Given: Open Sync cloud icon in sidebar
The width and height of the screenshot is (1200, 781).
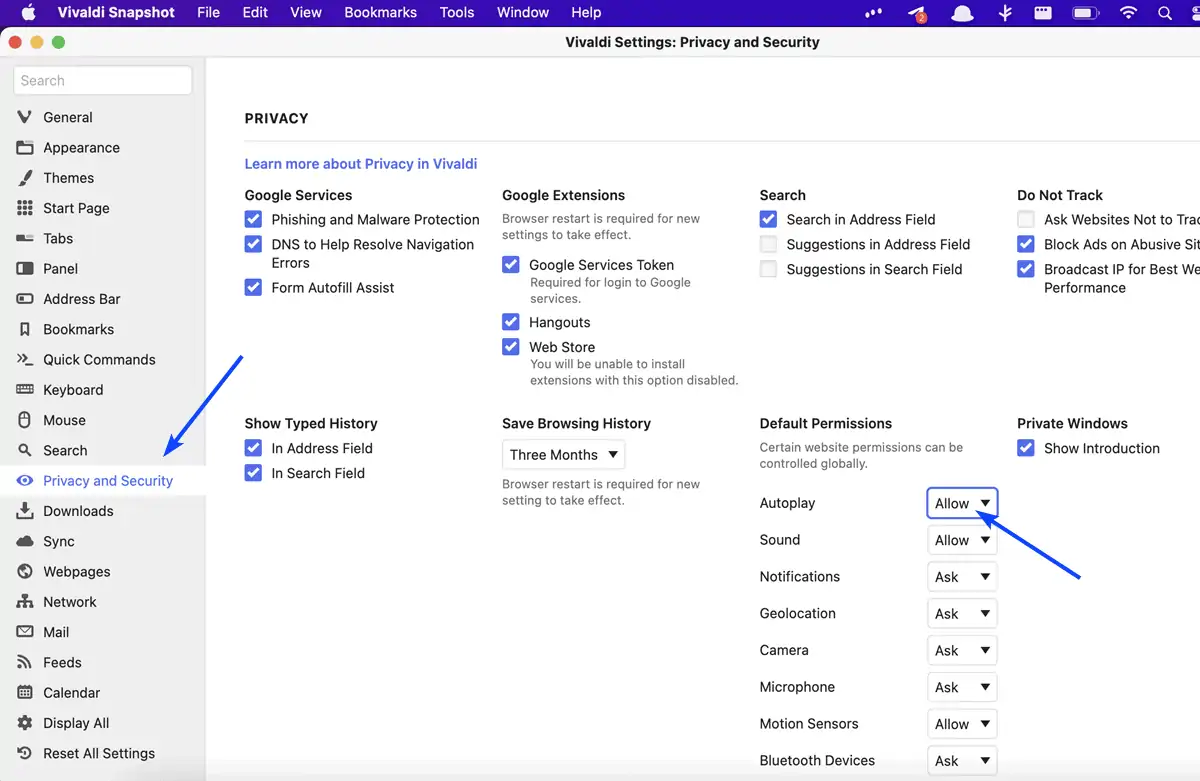Looking at the screenshot, I should pos(25,541).
